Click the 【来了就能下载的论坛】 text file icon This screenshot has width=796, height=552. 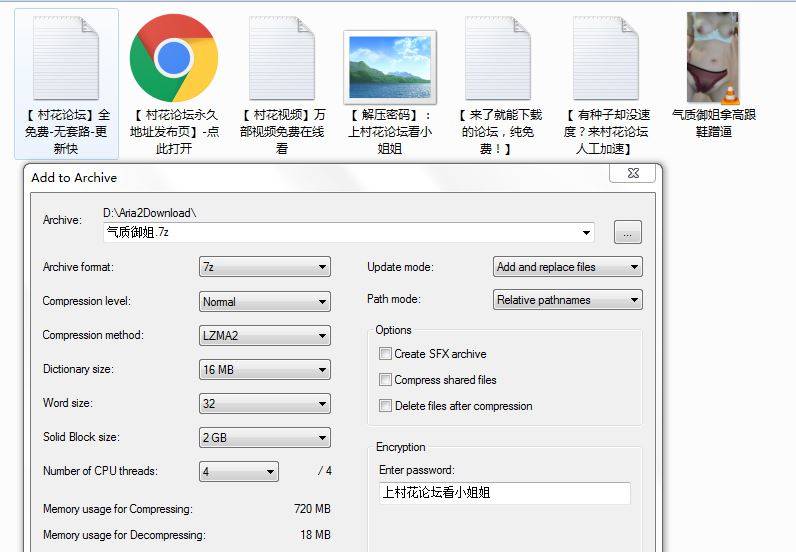(x=497, y=58)
